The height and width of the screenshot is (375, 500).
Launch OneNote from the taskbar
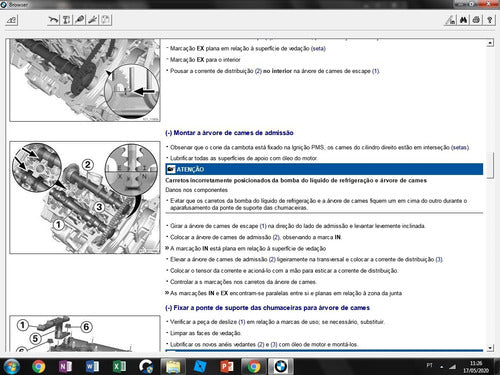point(65,366)
